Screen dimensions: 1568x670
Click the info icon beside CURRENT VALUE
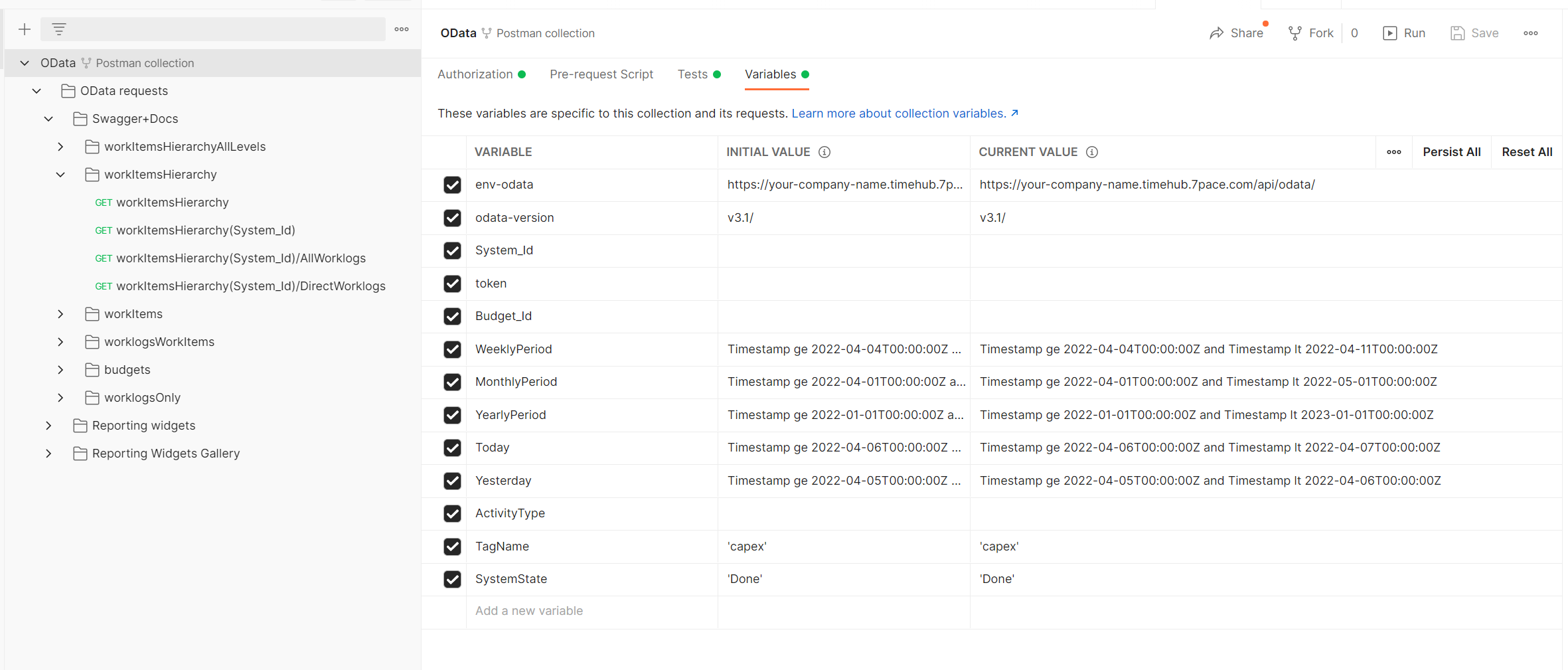click(1092, 152)
